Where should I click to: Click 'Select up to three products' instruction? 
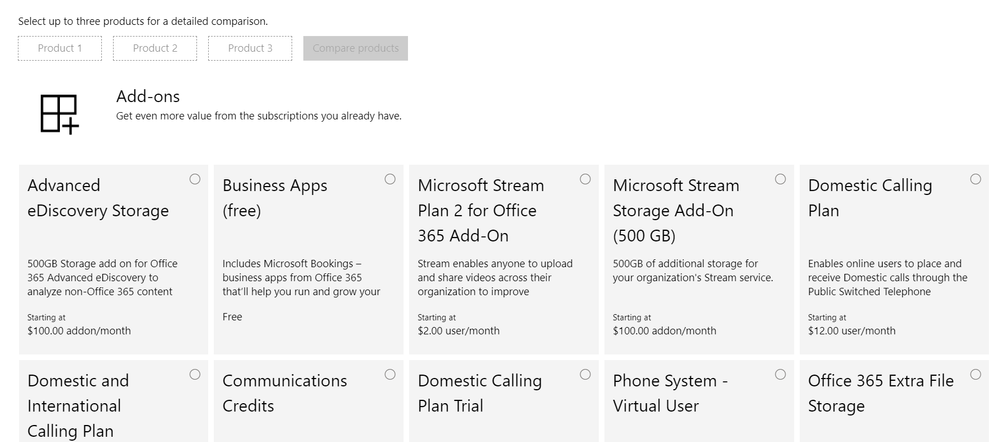(143, 21)
